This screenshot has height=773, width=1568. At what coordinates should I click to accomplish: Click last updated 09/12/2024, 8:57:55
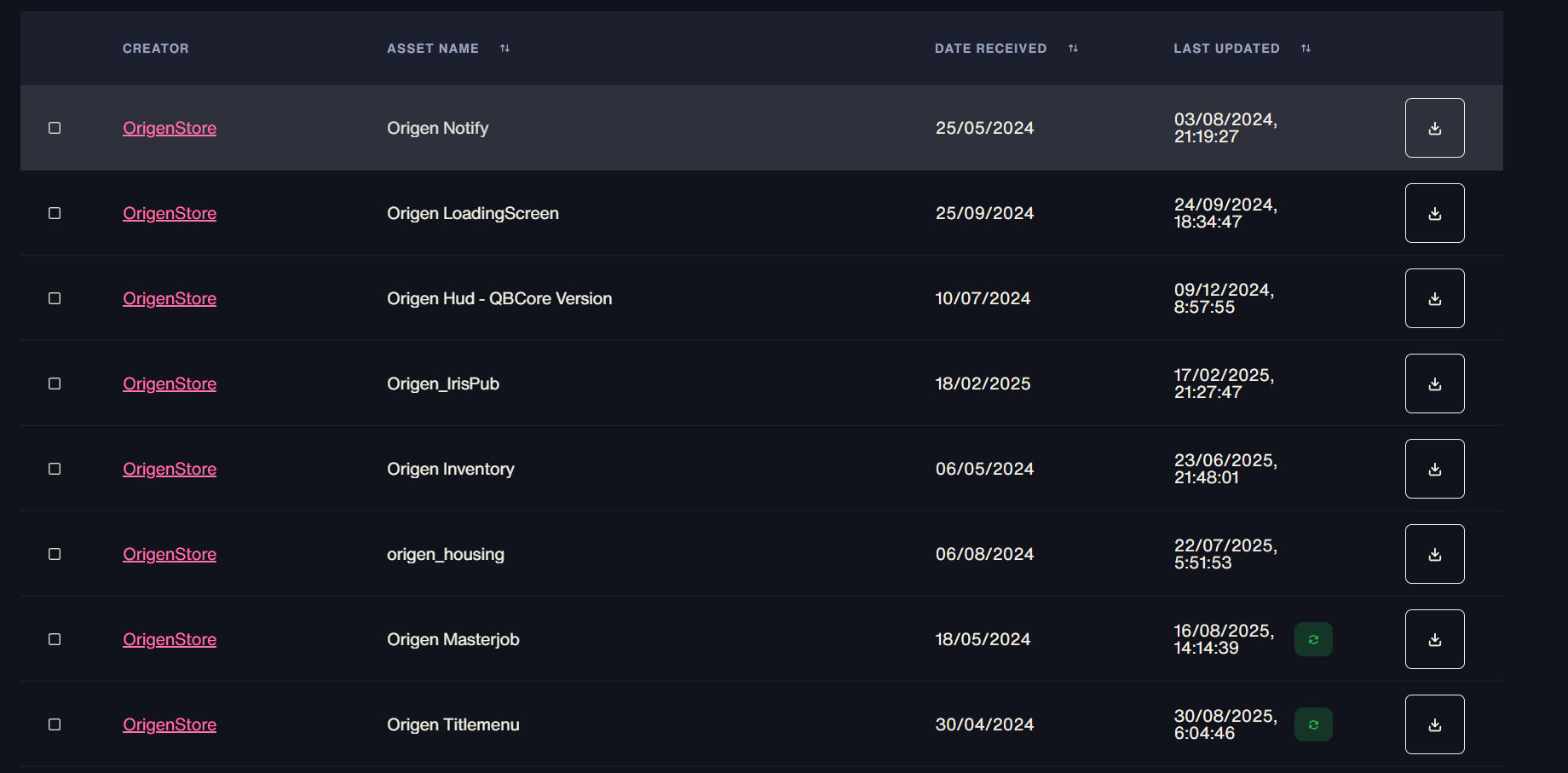click(x=1224, y=298)
